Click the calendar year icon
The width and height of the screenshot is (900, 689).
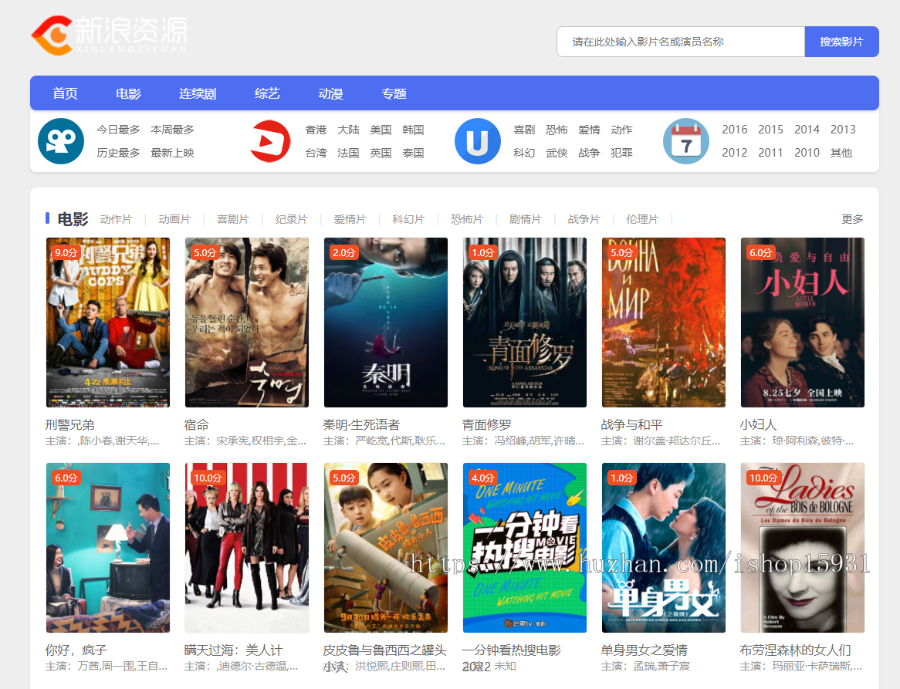(x=686, y=141)
